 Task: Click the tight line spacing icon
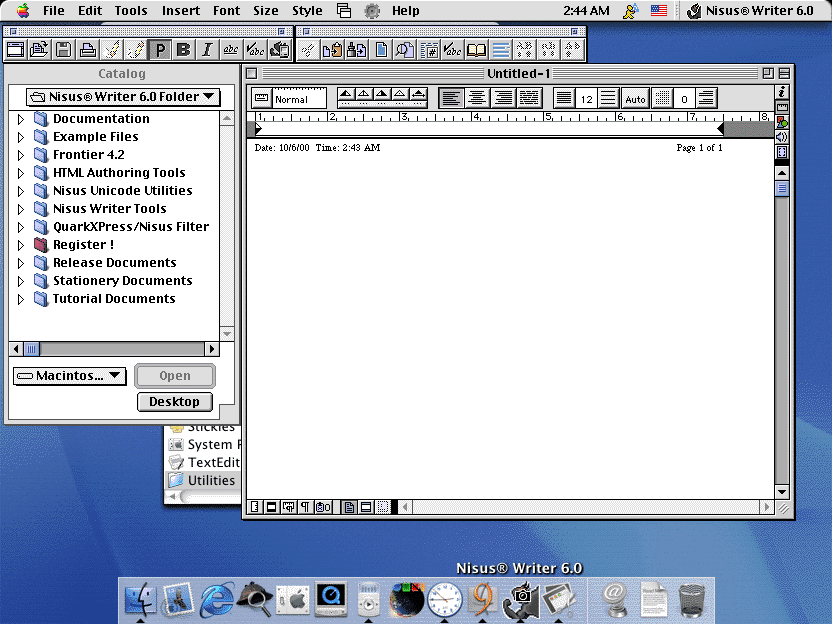(564, 99)
